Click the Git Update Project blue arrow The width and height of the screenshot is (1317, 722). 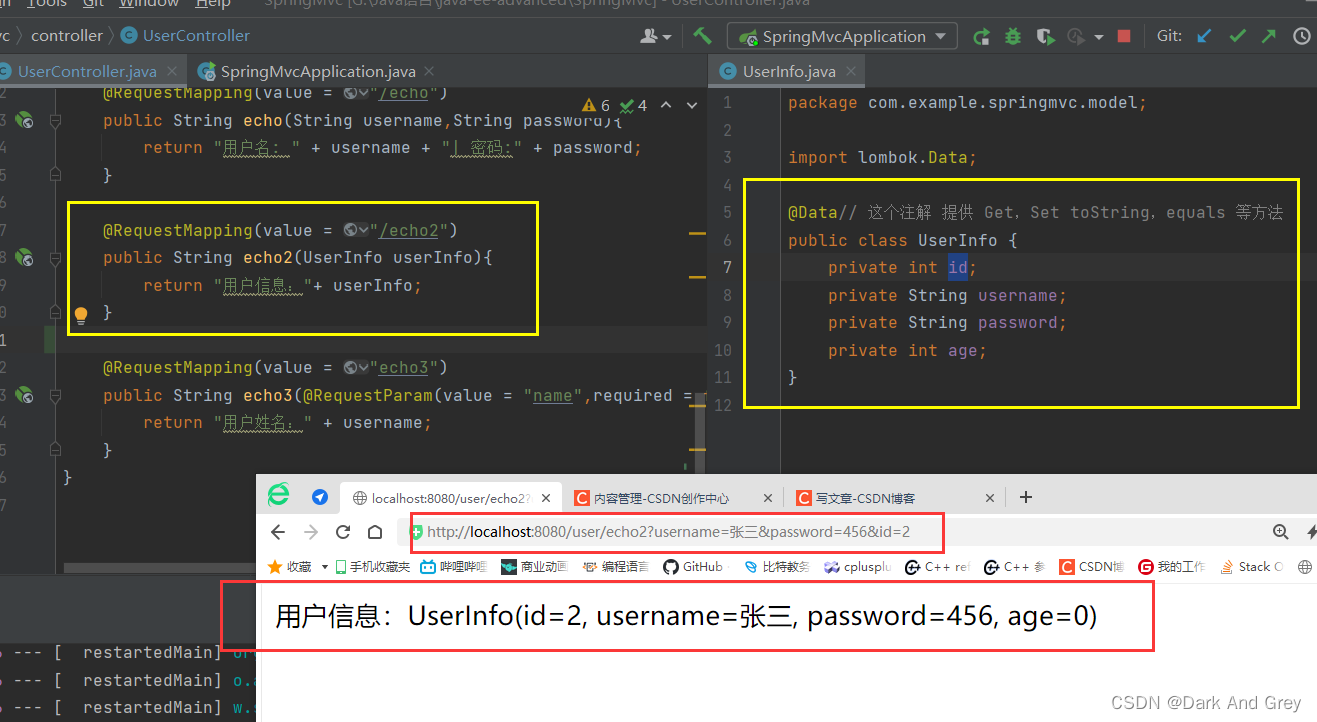(x=1204, y=36)
